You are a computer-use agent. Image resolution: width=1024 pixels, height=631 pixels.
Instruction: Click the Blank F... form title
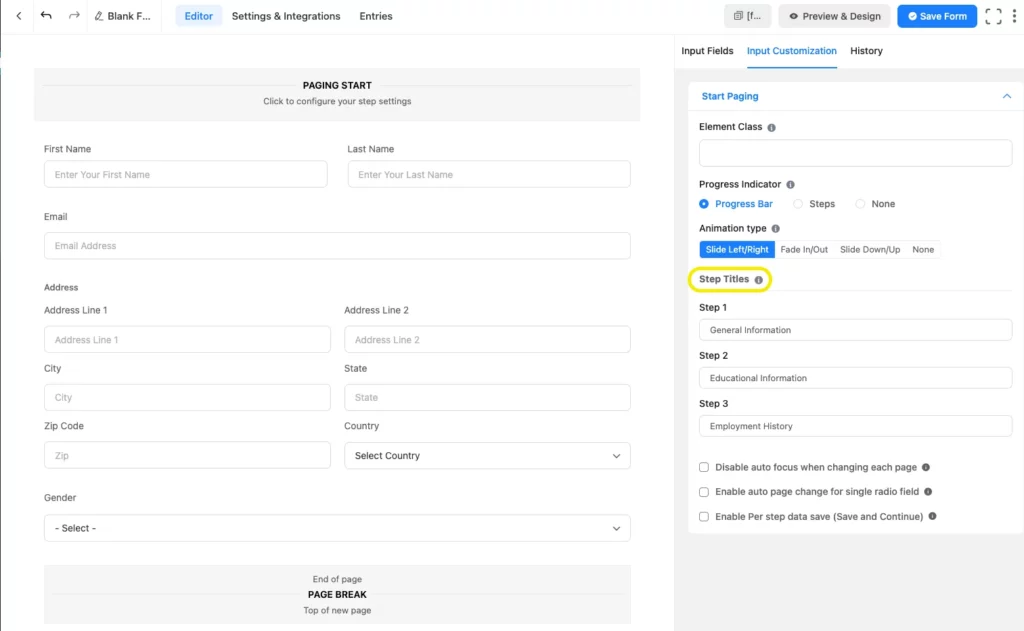point(129,16)
